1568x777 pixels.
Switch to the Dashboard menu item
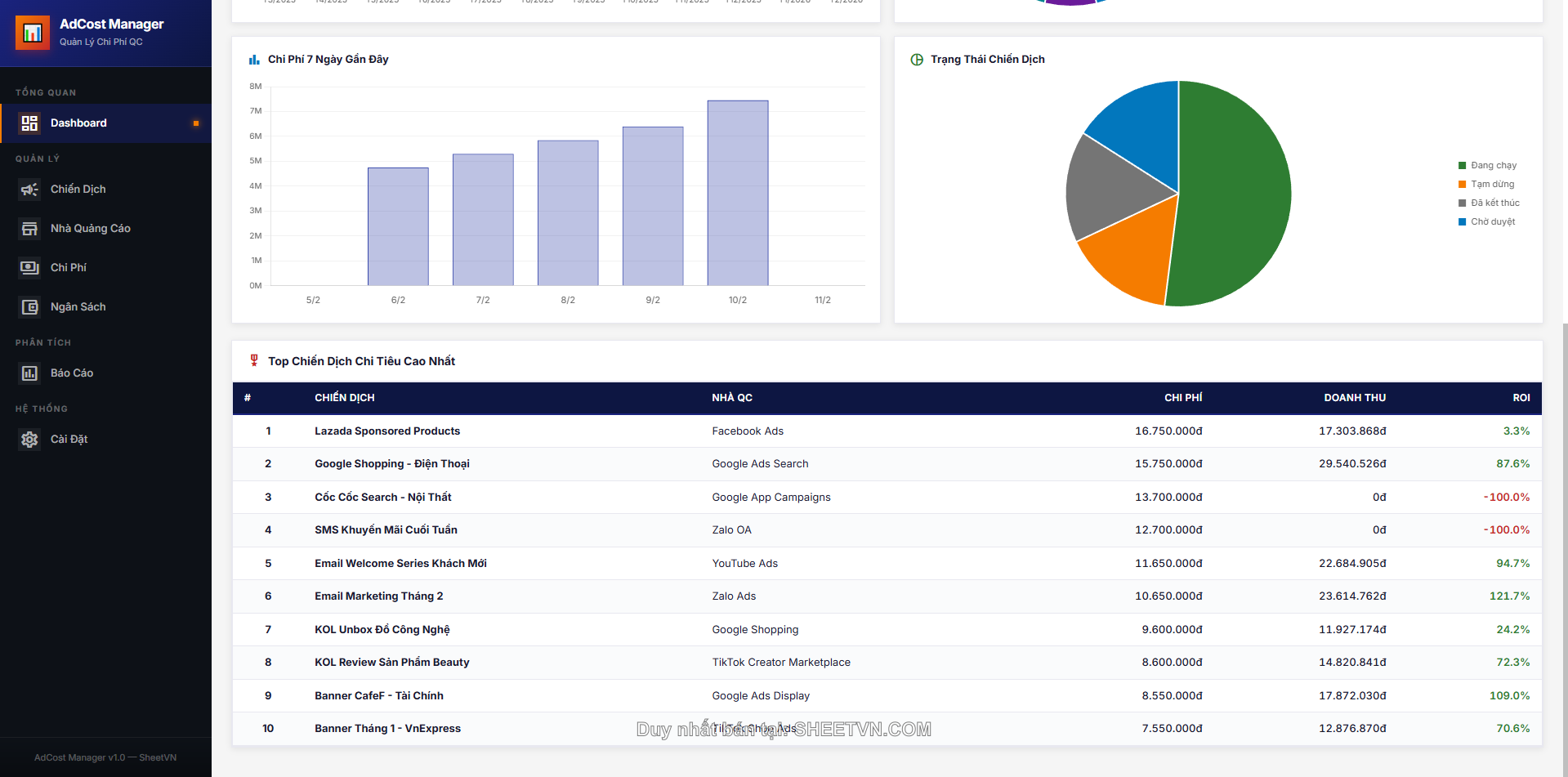(x=78, y=123)
